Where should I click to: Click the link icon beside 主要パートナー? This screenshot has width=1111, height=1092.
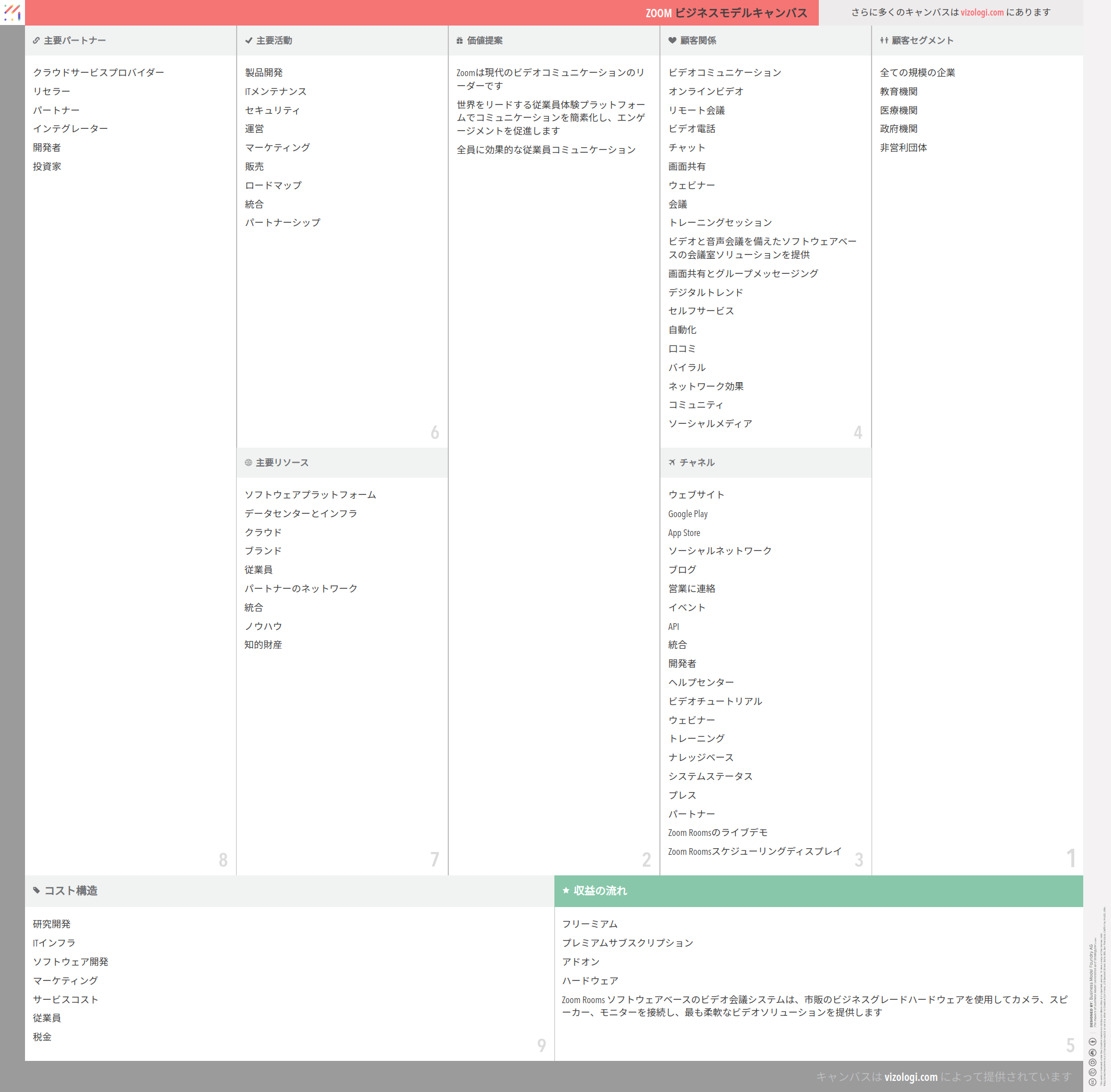point(36,41)
